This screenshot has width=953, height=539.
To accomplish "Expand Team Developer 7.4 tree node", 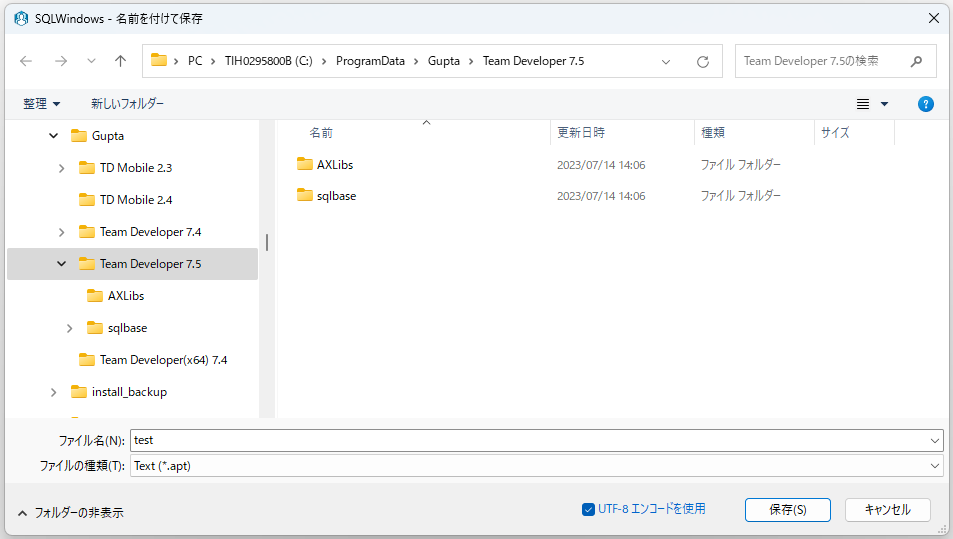I will click(x=61, y=232).
